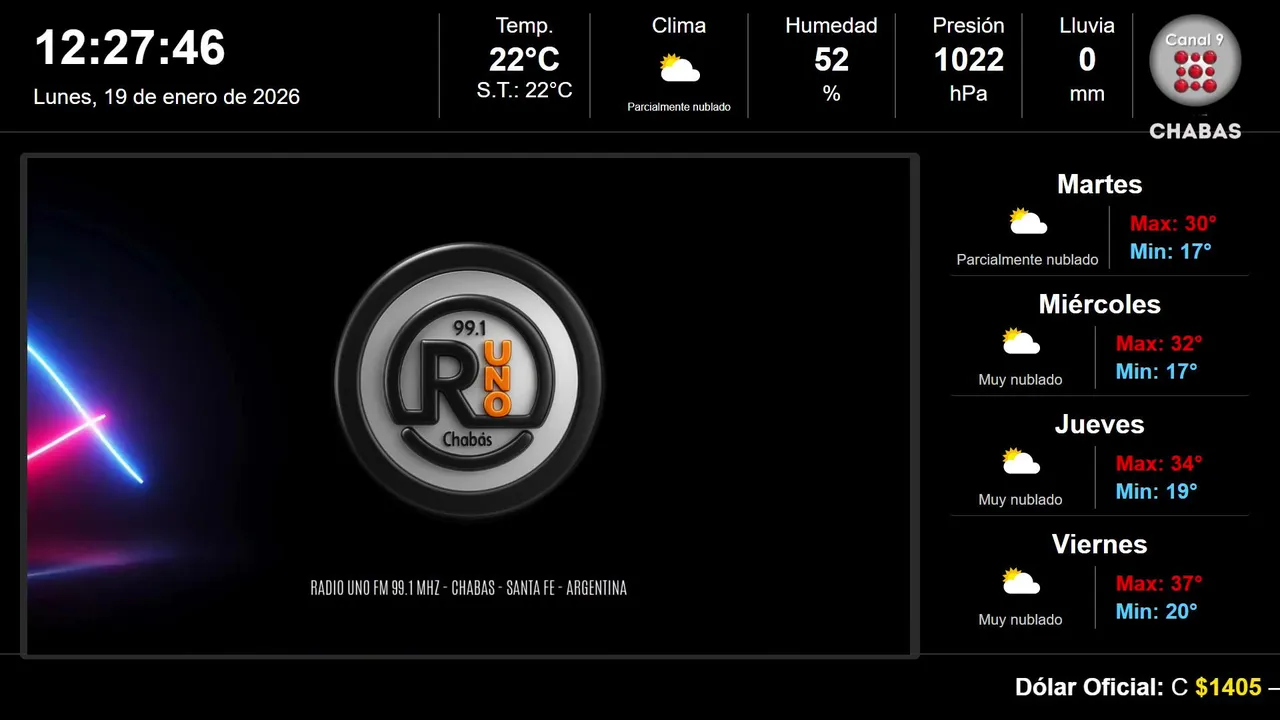Click Max: 34° for Jueves
Screen dimensions: 1280x720
pos(1159,464)
